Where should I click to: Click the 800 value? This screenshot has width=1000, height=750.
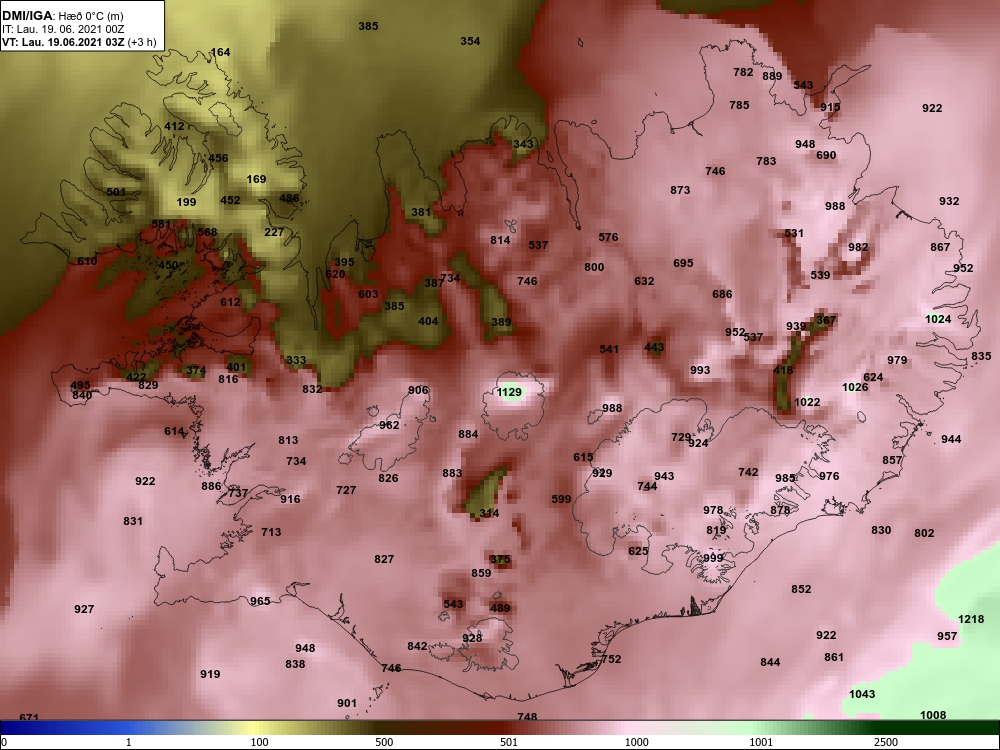pyautogui.click(x=594, y=267)
